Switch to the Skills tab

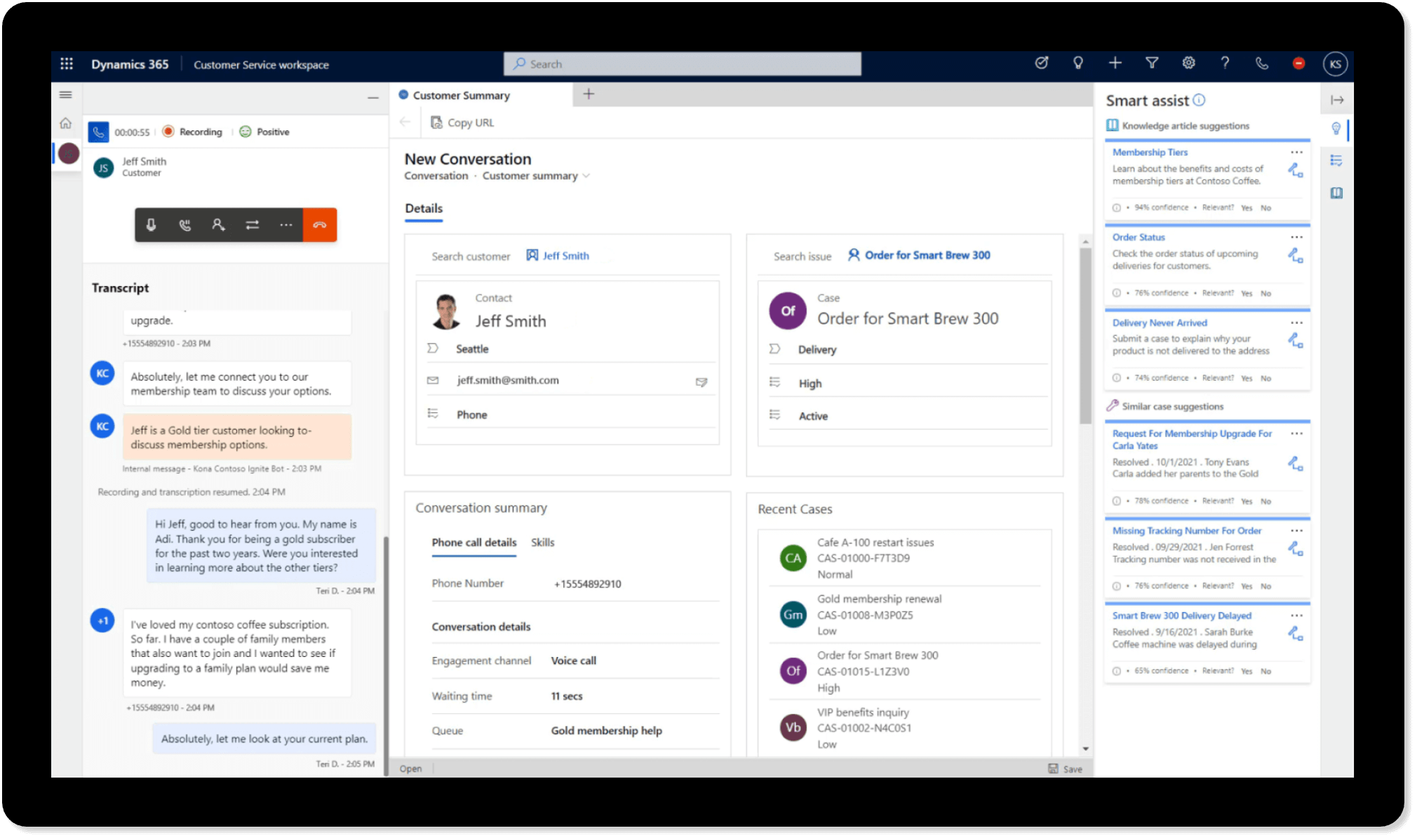[542, 543]
